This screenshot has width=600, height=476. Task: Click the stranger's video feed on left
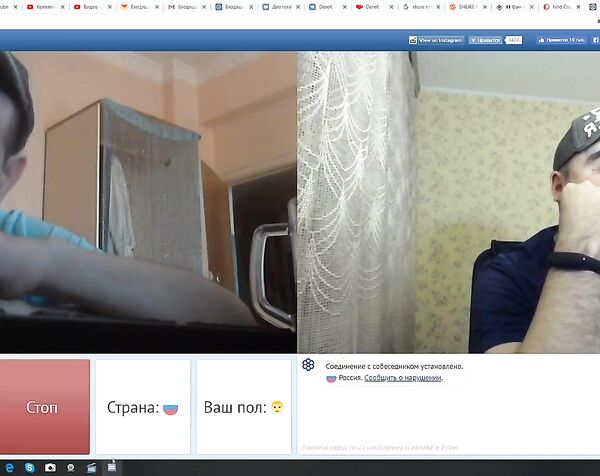(x=148, y=200)
